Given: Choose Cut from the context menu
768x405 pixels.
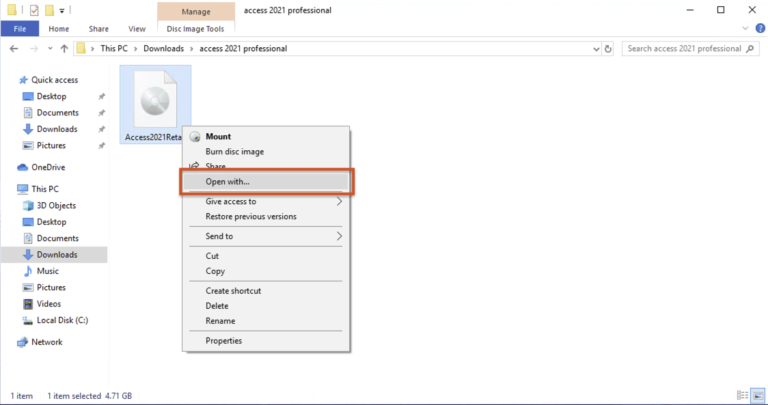Looking at the screenshot, I should point(267,256).
